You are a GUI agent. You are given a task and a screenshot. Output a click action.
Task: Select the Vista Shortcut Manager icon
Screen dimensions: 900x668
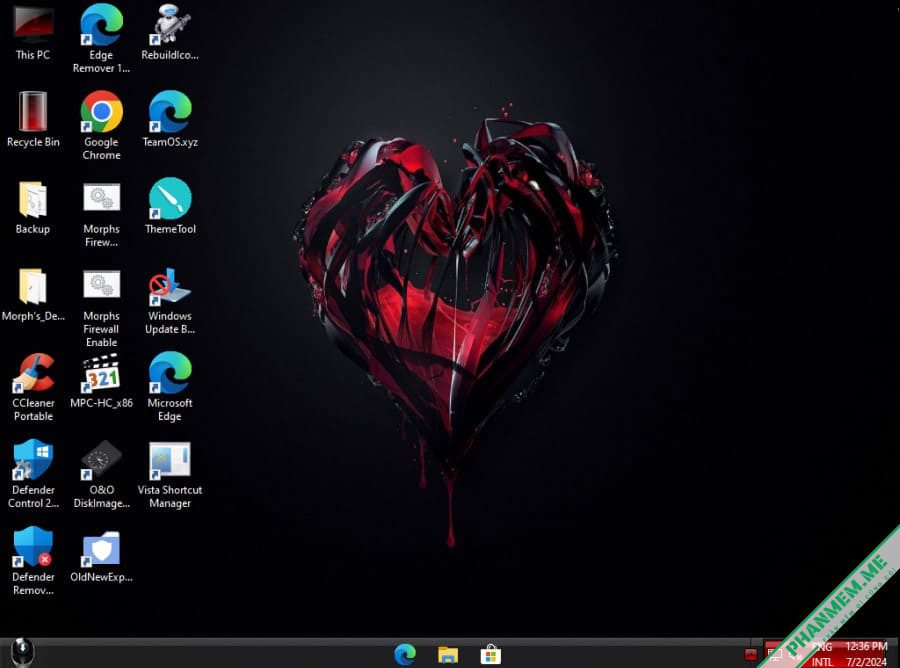point(170,474)
